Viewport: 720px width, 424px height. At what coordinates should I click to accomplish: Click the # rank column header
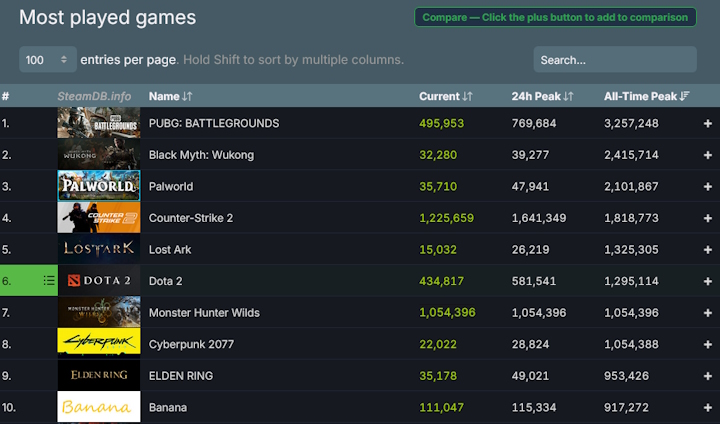pyautogui.click(x=6, y=96)
